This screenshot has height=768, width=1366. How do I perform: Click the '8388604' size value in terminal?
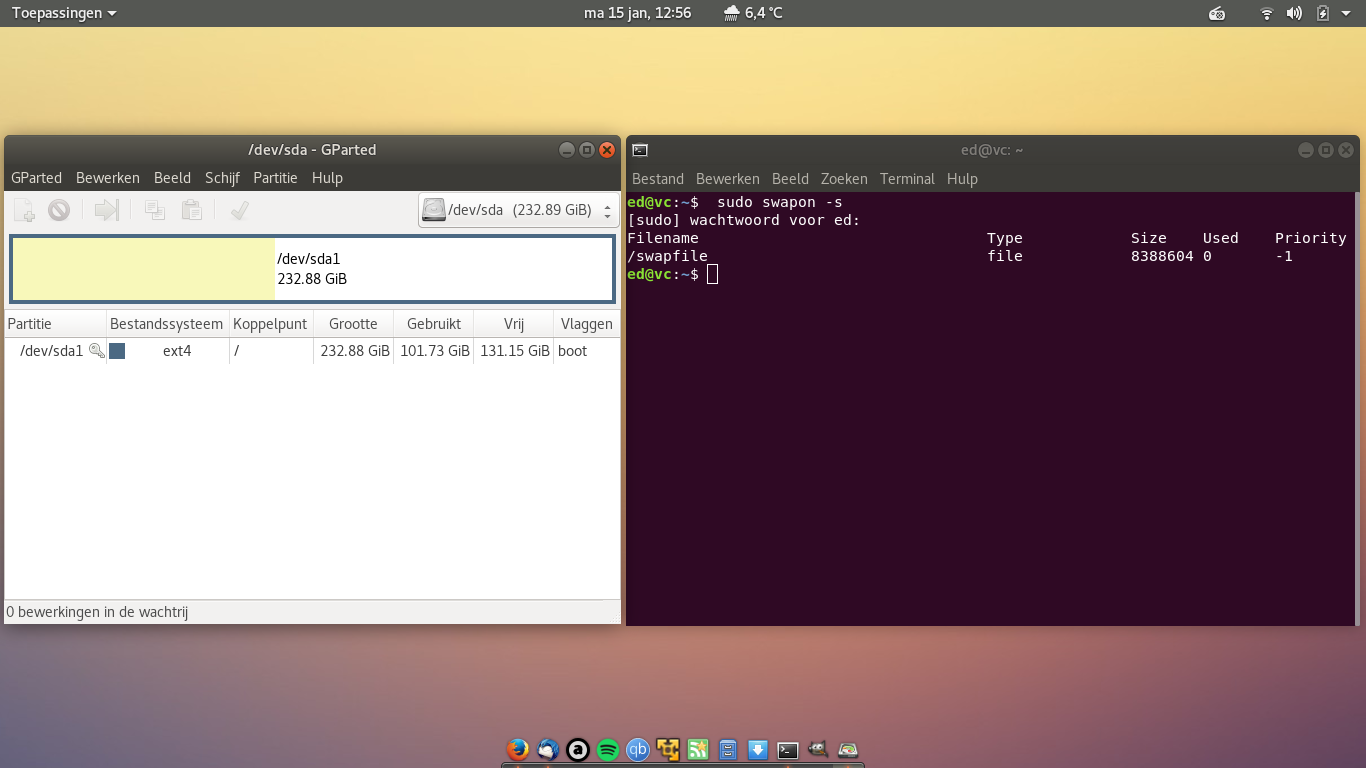pos(1162,256)
